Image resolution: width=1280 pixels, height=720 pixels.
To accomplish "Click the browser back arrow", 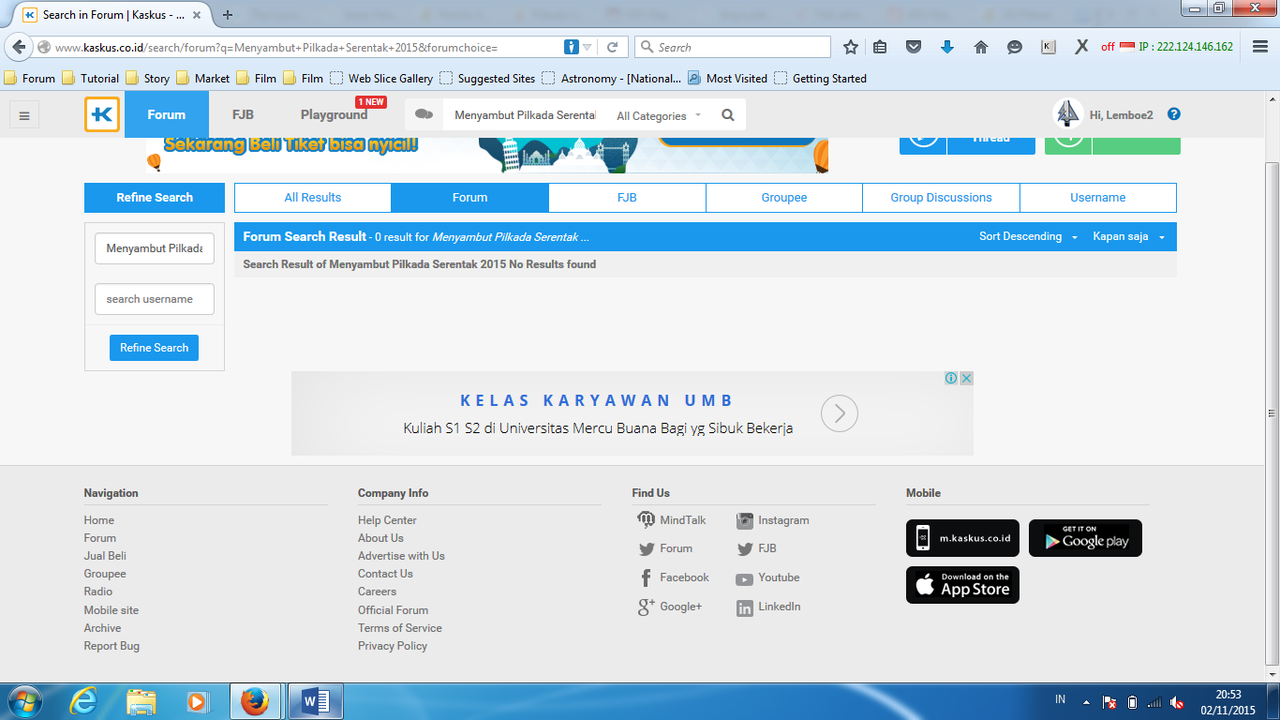I will click(18, 47).
